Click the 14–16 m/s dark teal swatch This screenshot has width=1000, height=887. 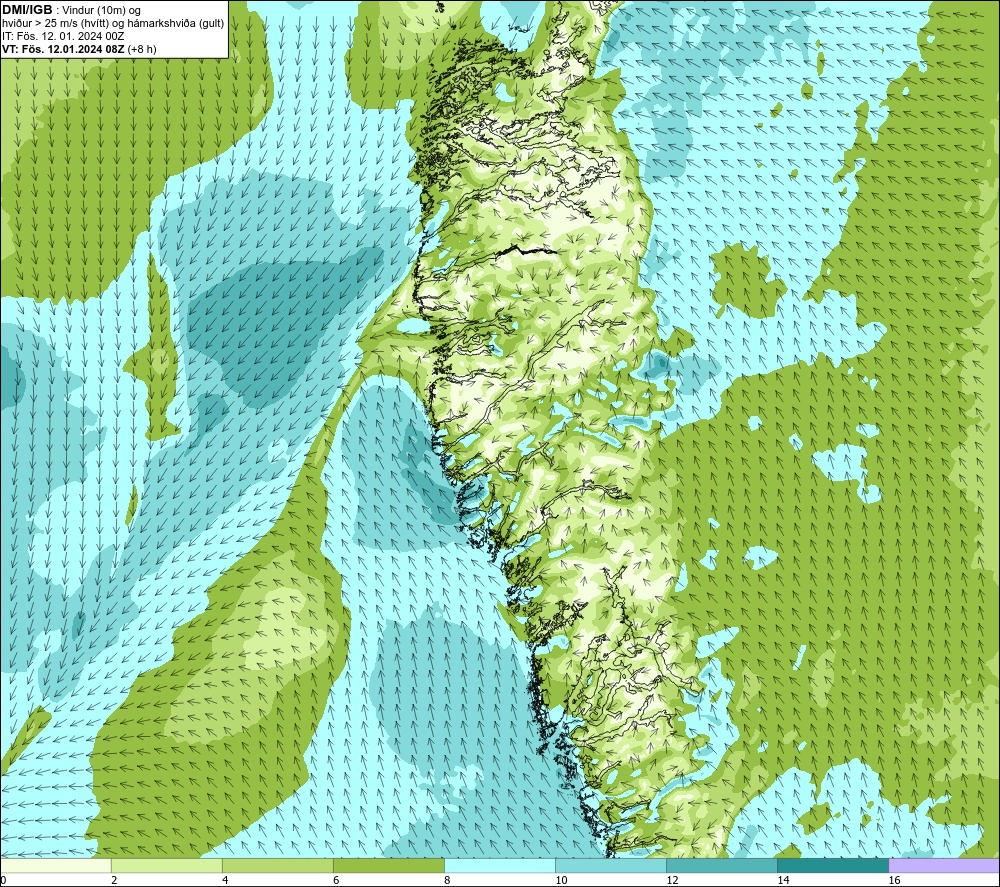pos(833,866)
